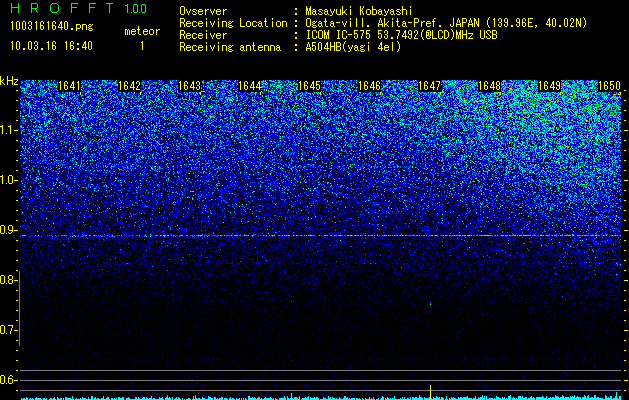Click the 0.8 kHz axis label

pyautogui.click(x=7, y=280)
